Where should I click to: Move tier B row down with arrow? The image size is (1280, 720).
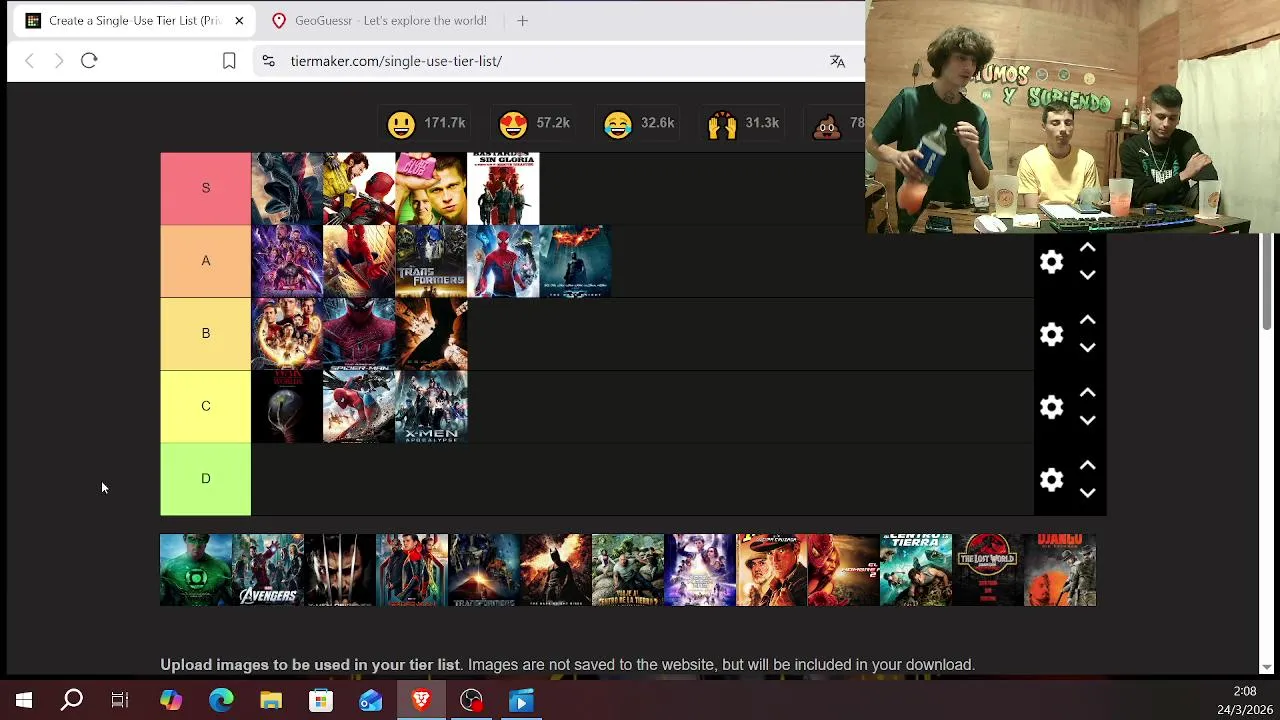point(1087,348)
